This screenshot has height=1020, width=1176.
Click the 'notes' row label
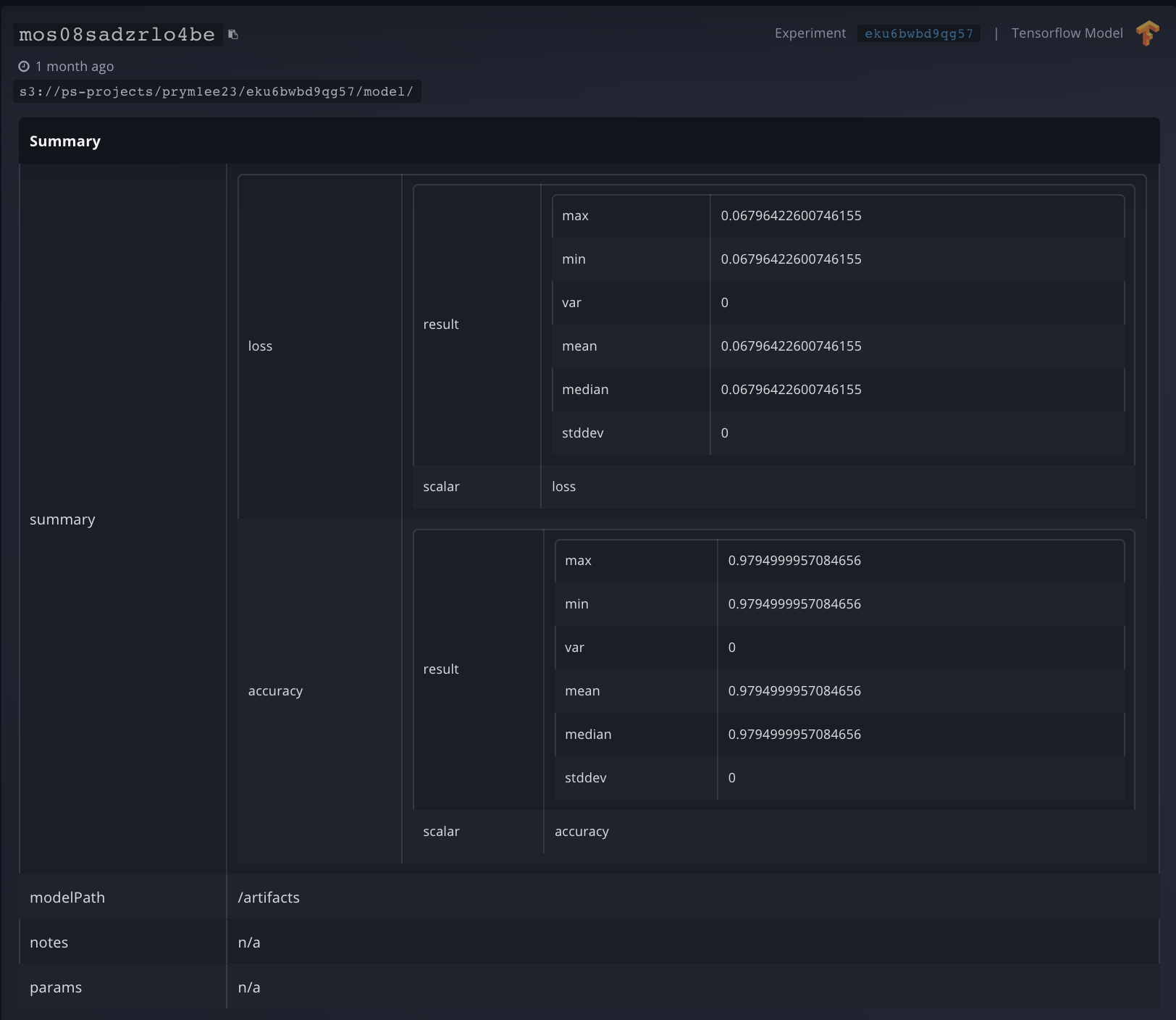(x=49, y=942)
